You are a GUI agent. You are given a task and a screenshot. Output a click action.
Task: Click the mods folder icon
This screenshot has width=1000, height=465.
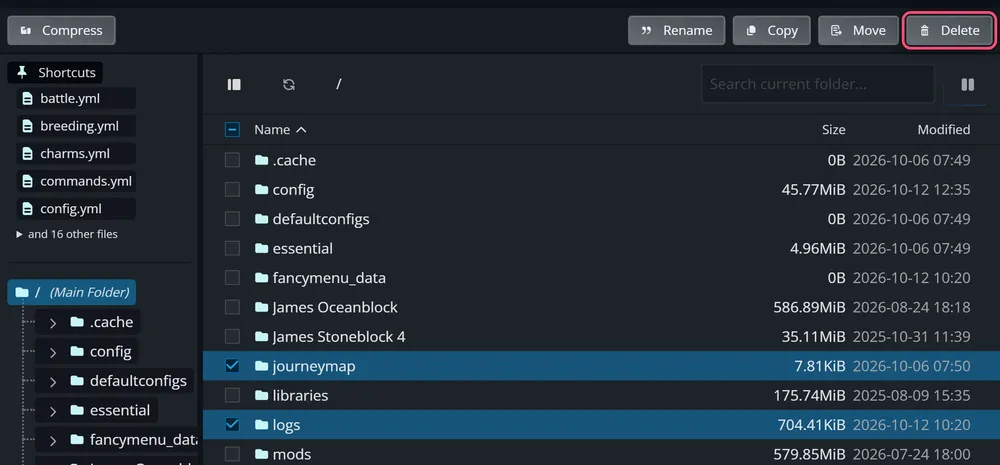click(x=261, y=454)
